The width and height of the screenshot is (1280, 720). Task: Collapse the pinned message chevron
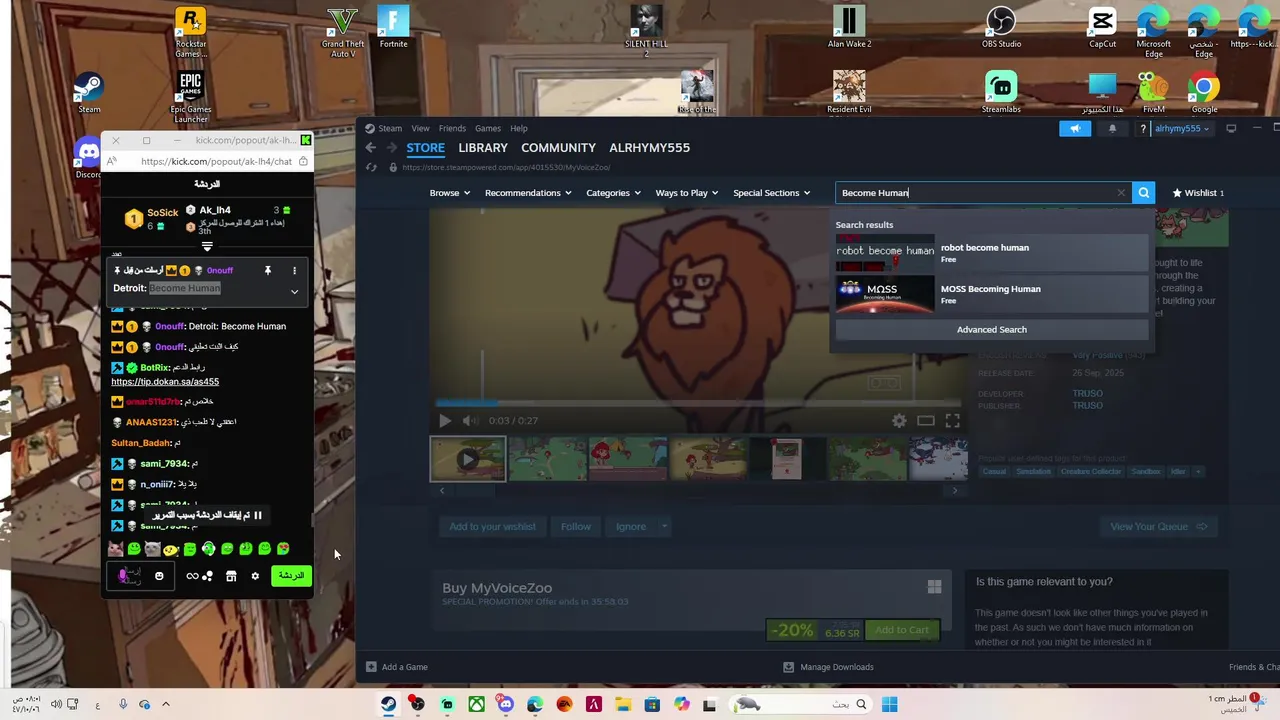[294, 292]
